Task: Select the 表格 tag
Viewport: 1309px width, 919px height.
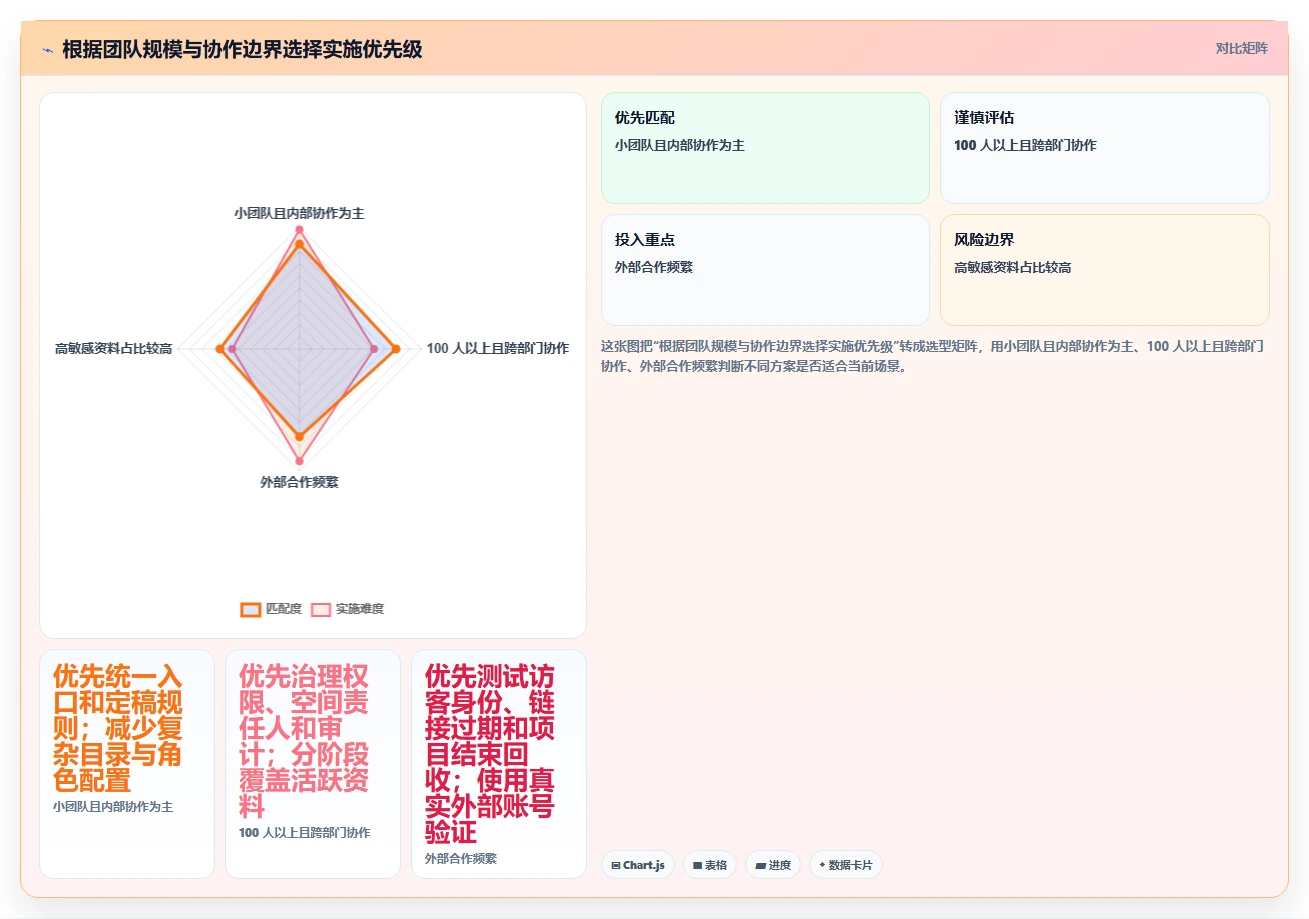Action: pos(710,865)
